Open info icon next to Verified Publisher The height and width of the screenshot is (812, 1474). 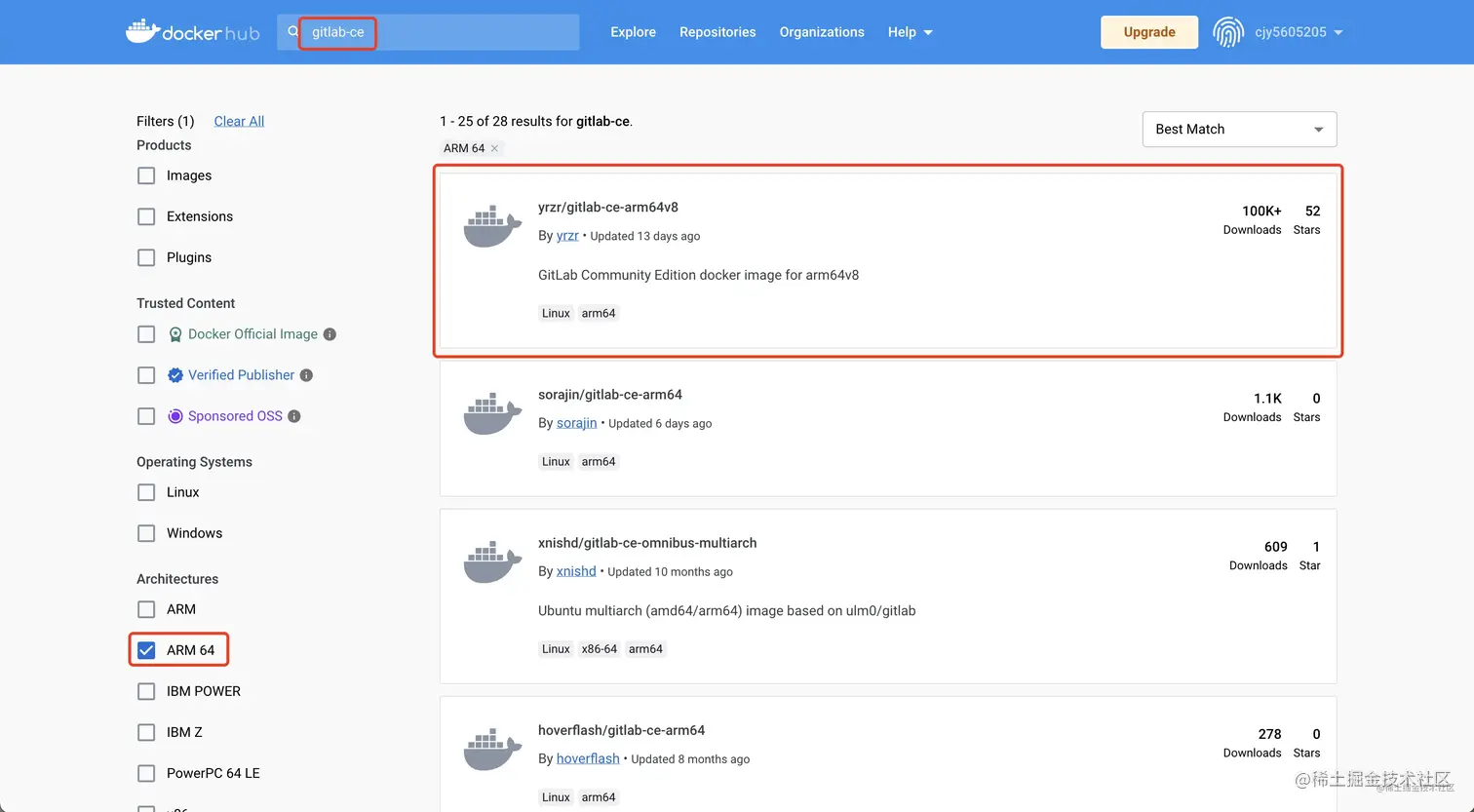click(306, 375)
